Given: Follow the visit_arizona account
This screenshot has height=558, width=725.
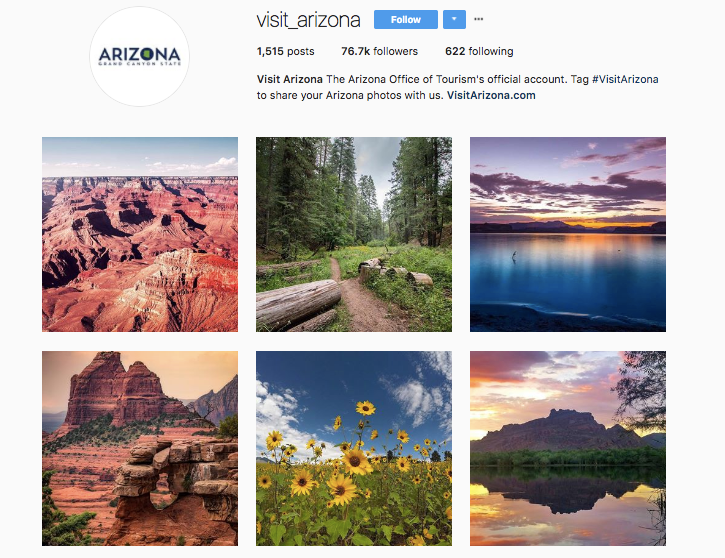Looking at the screenshot, I should [406, 19].
